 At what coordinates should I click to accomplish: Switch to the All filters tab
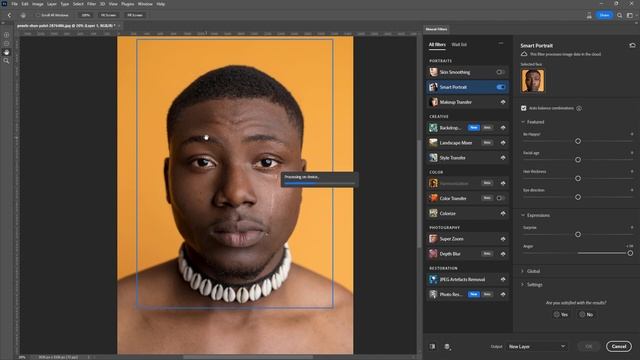(x=437, y=44)
